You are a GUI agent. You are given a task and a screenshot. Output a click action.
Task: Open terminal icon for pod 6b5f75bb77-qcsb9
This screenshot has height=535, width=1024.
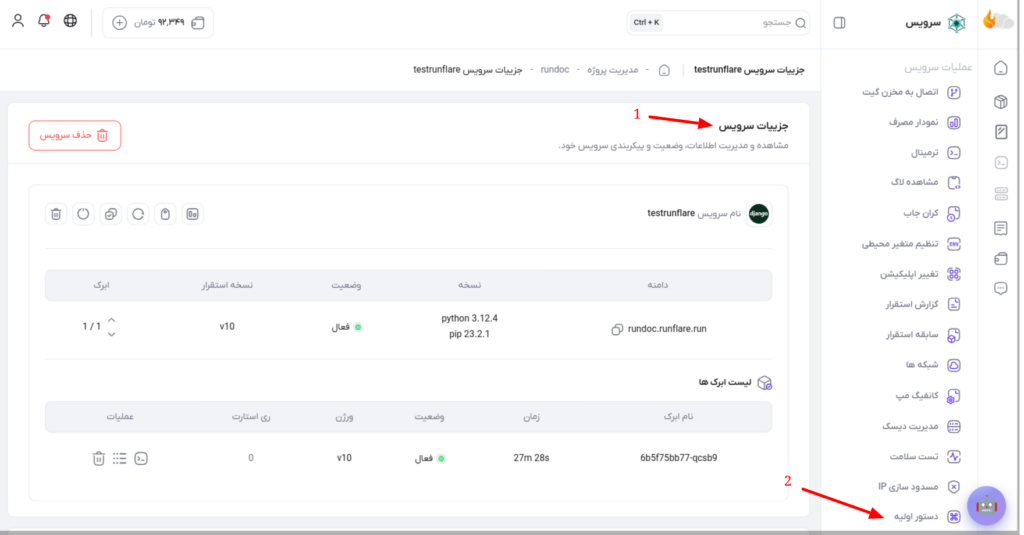[141, 459]
